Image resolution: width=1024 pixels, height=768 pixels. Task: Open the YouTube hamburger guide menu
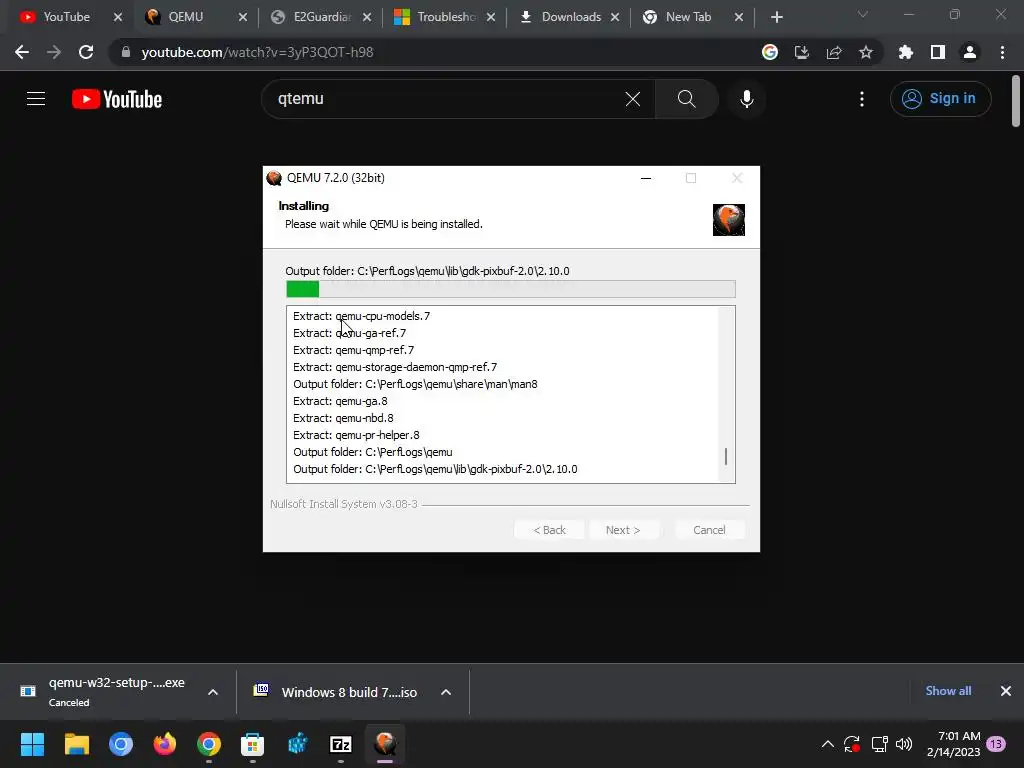pyautogui.click(x=36, y=99)
